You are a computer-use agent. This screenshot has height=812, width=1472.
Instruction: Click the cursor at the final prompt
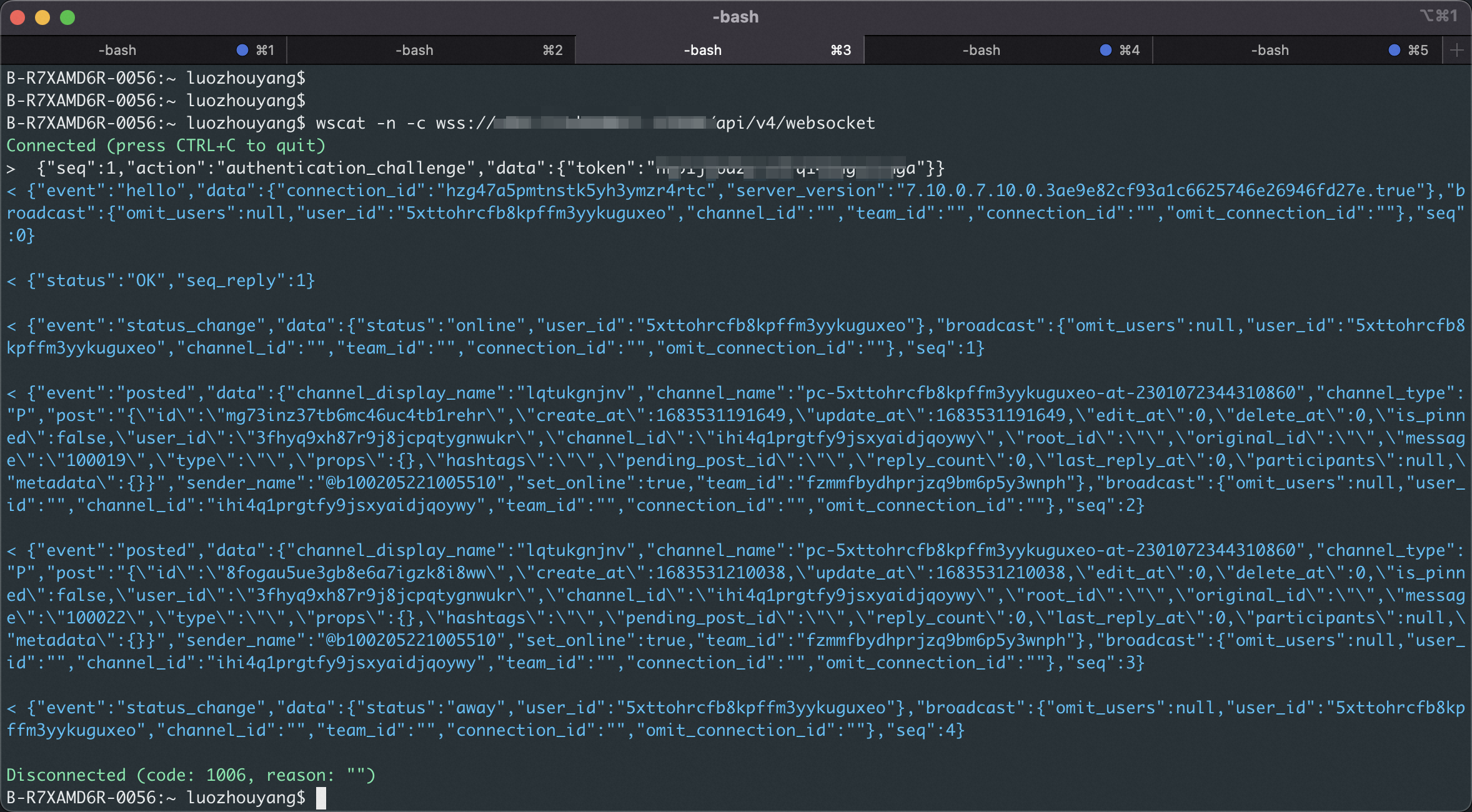coord(321,798)
